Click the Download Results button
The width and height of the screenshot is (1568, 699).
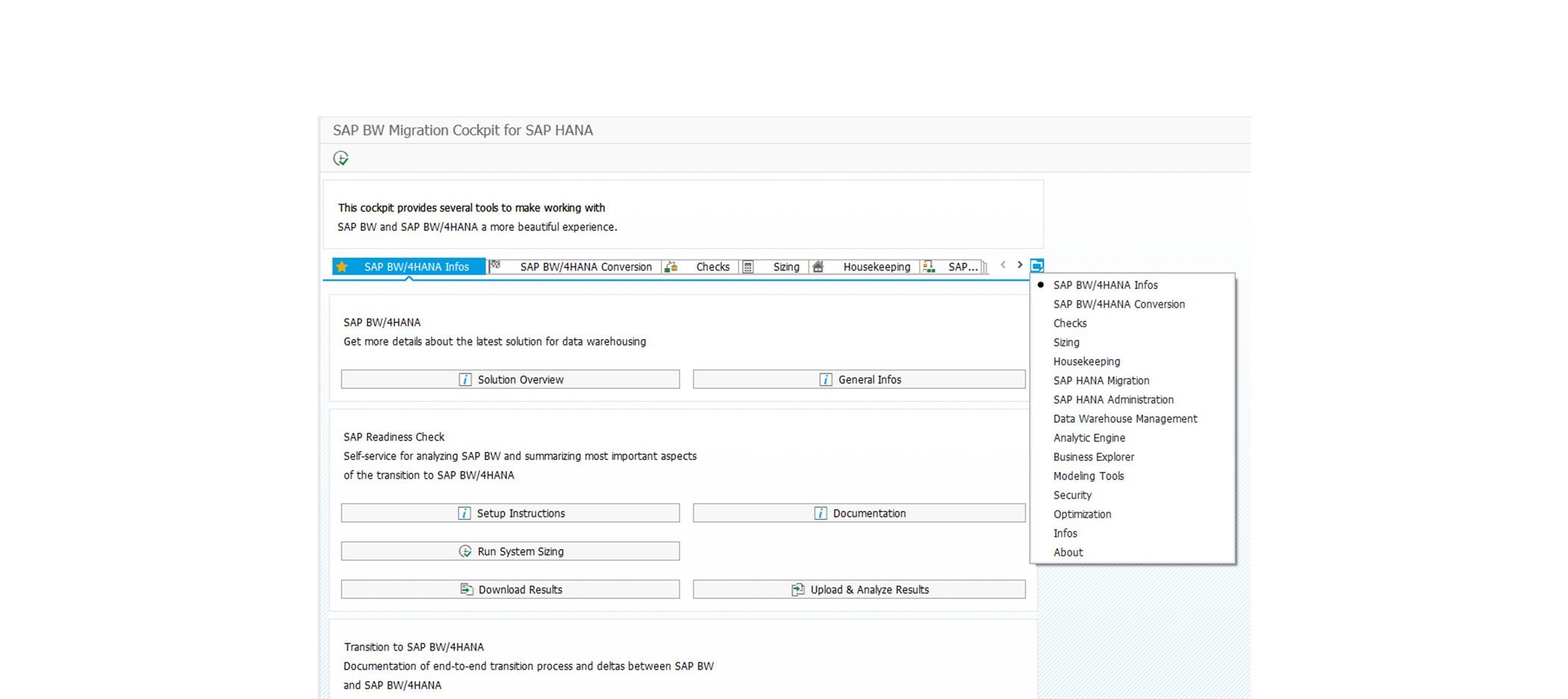point(510,589)
